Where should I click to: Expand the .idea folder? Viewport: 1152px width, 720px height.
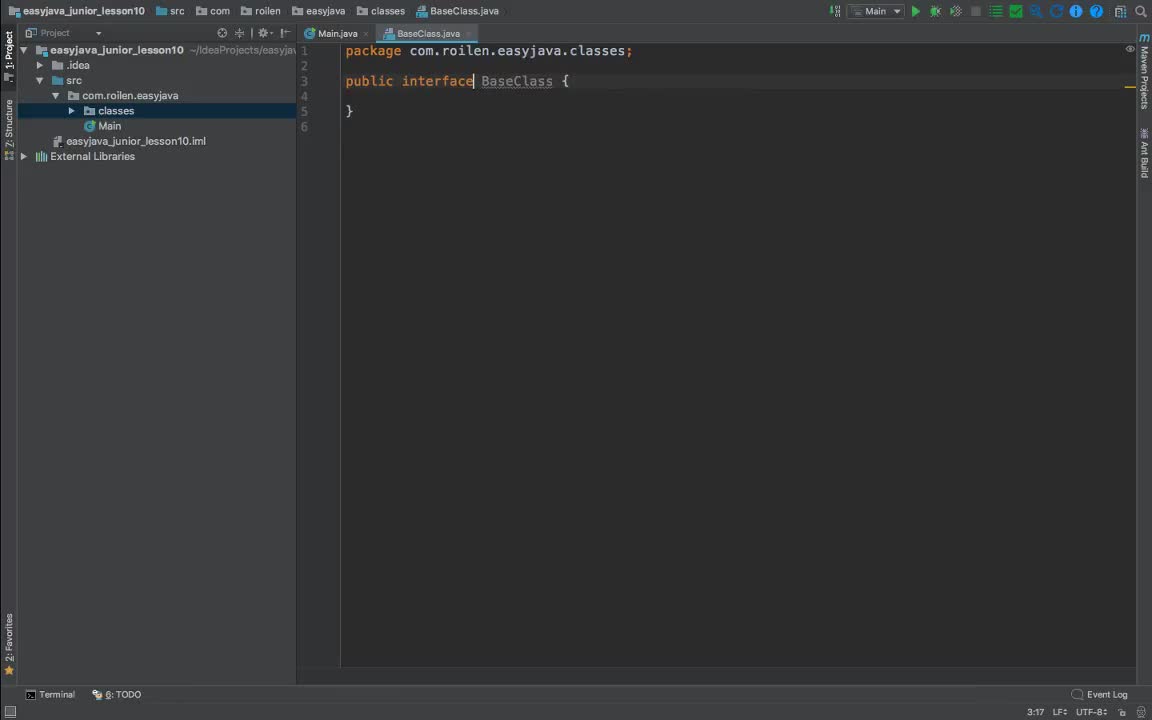(40, 65)
